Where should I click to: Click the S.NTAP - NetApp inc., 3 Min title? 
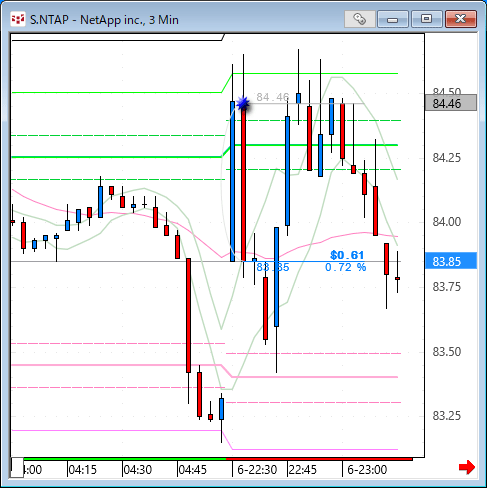pos(104,20)
